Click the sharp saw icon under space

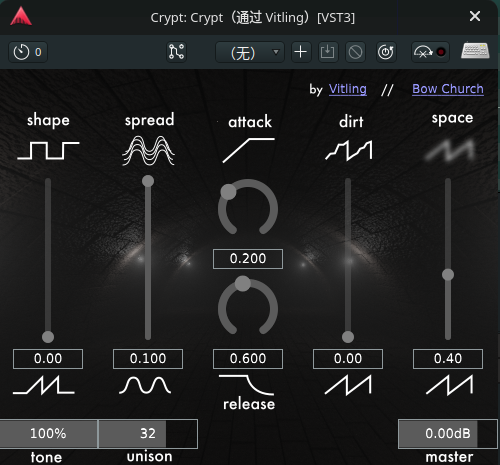click(449, 384)
